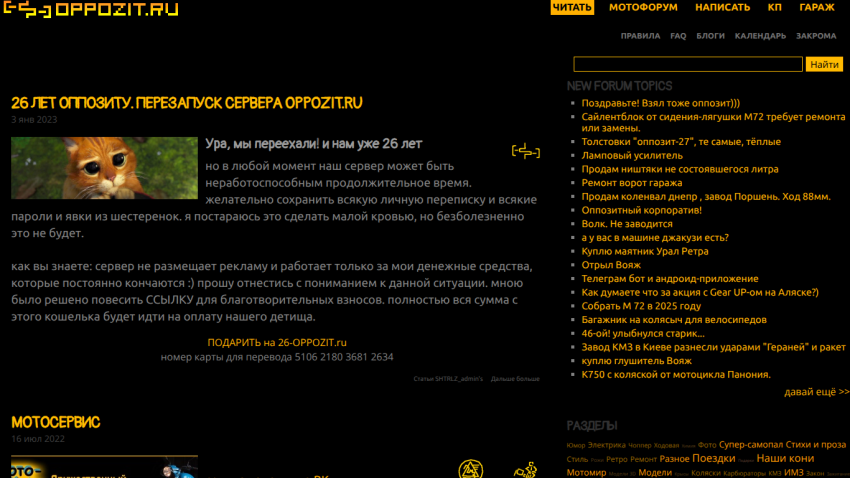Viewport: 850px width, 478px height.
Task: Open topic Завод КМЗ в Киеве
Action: coord(713,347)
